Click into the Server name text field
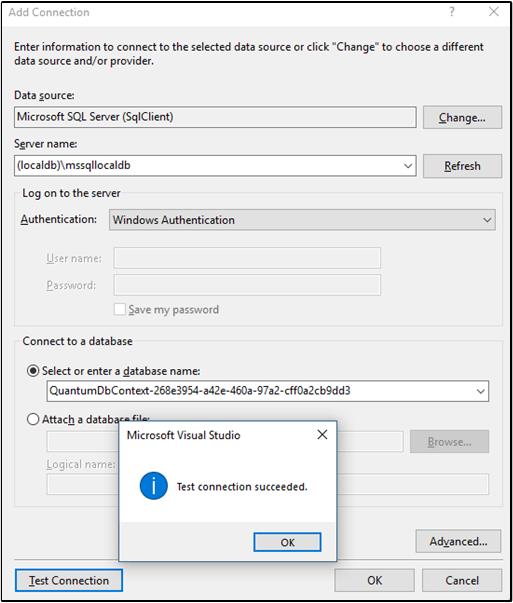513x603 pixels. coord(208,166)
